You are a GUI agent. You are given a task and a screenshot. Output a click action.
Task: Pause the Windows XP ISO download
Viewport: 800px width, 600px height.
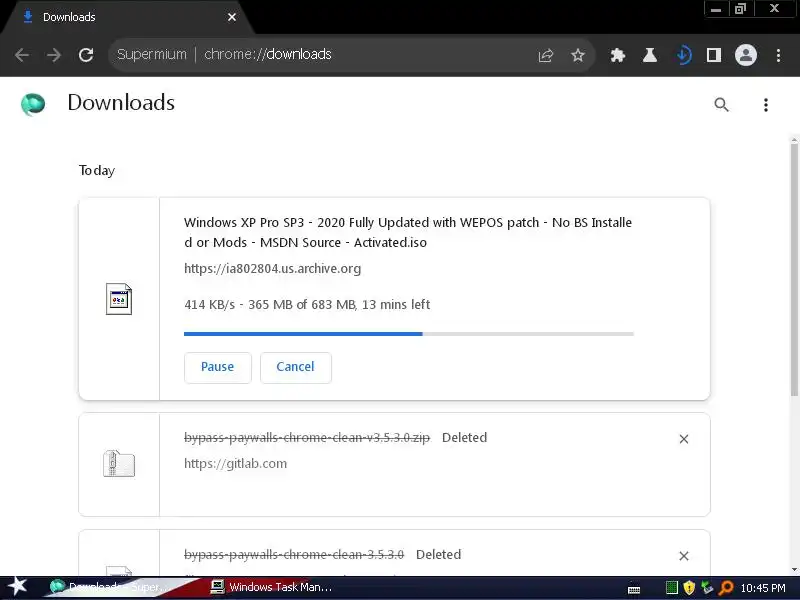pos(218,367)
